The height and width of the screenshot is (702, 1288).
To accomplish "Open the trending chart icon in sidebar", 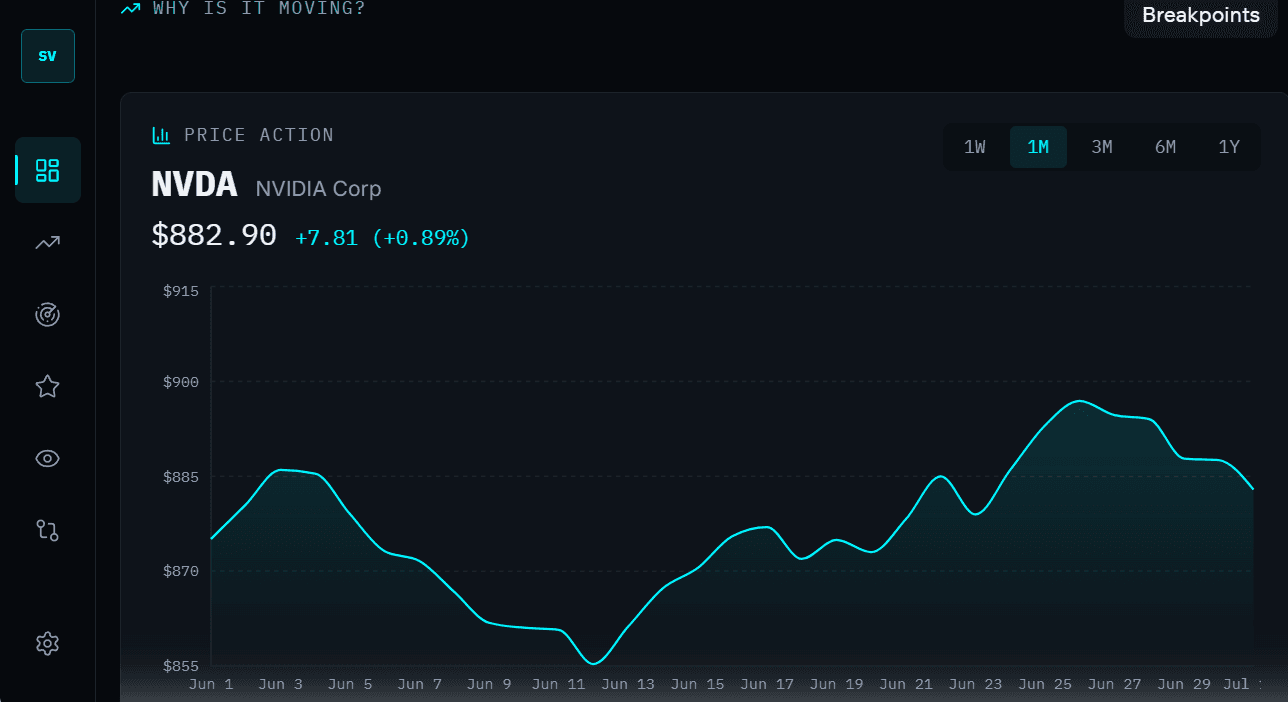I will point(47,242).
